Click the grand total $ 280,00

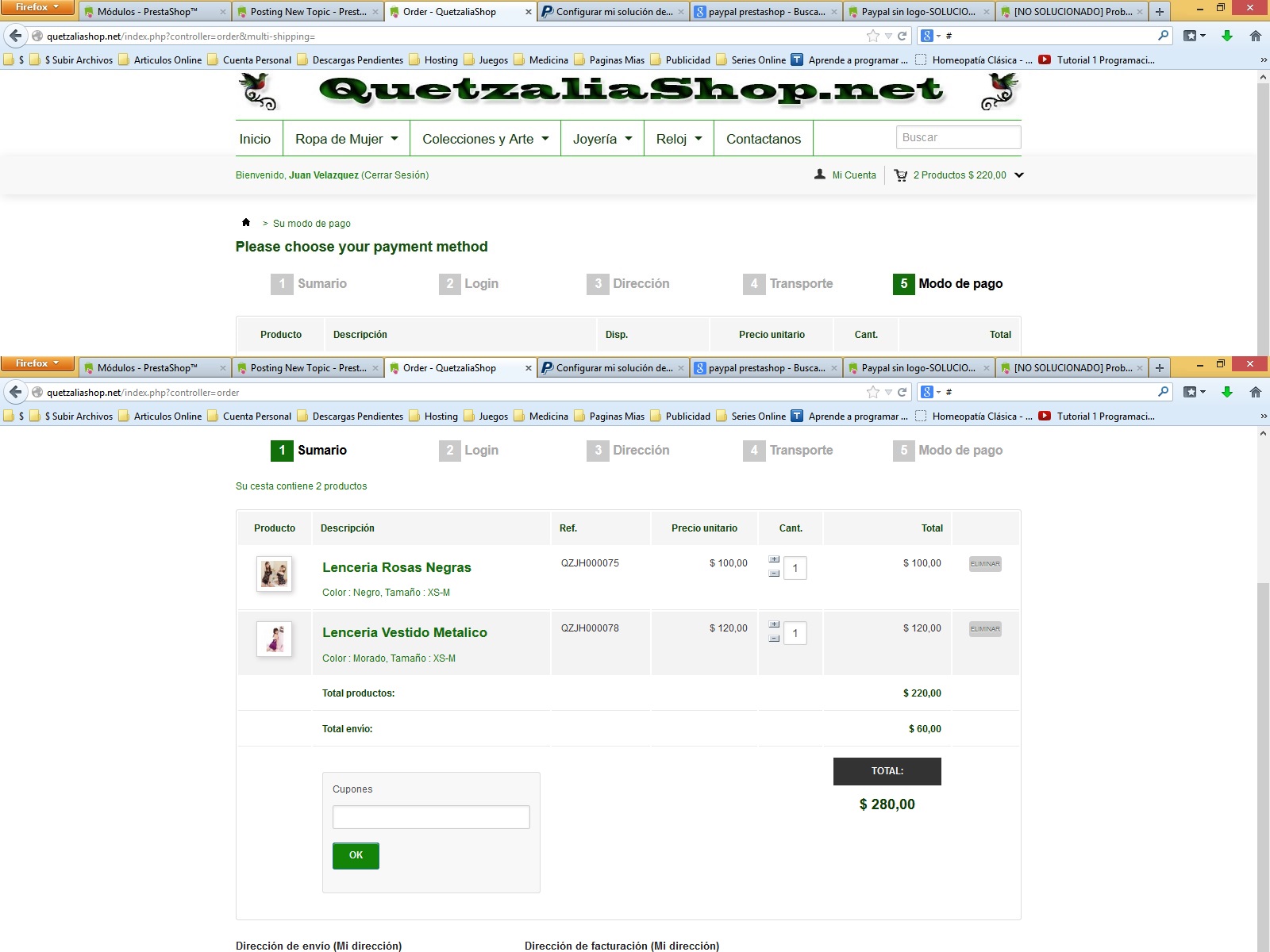(887, 804)
